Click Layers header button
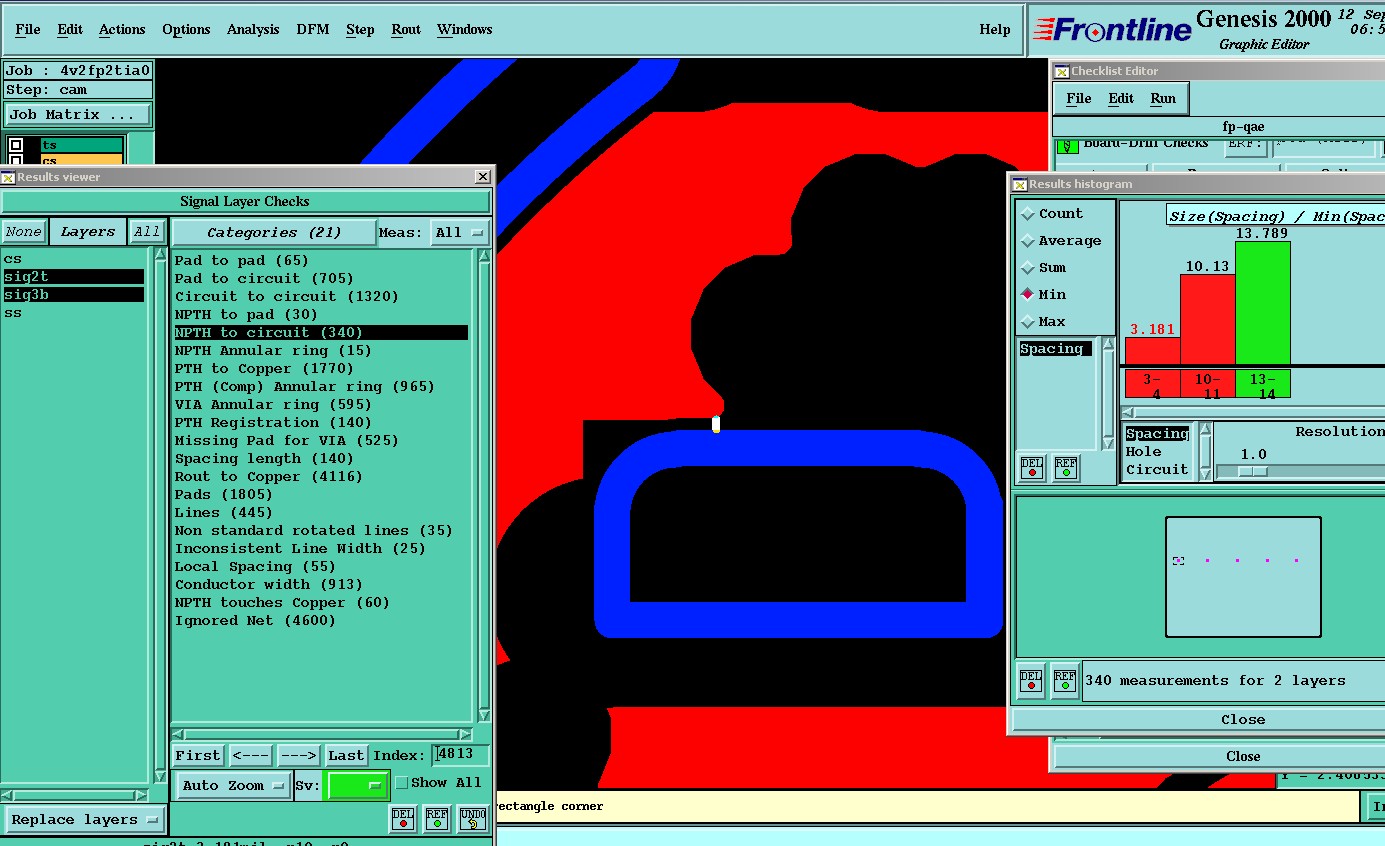The image size is (1385, 846). (x=88, y=232)
